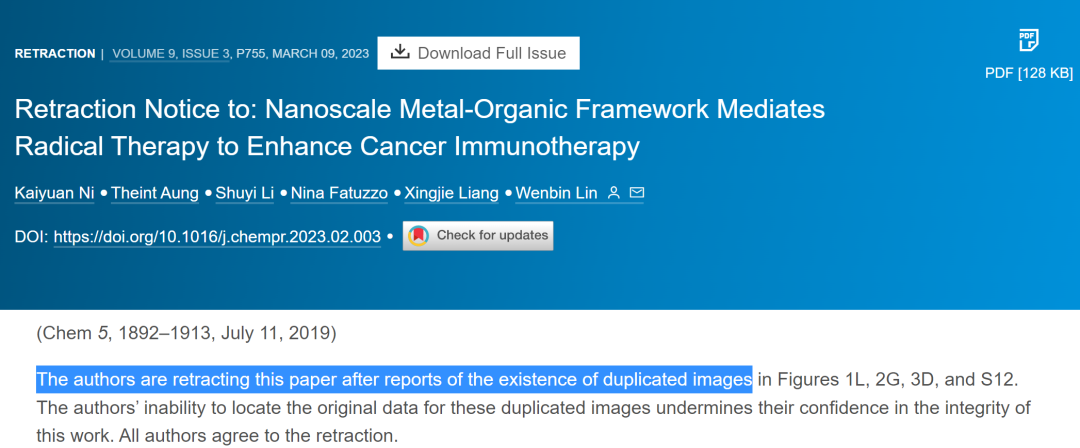Open the DOI link for the retraction
The image size is (1080, 448).
[x=217, y=237]
